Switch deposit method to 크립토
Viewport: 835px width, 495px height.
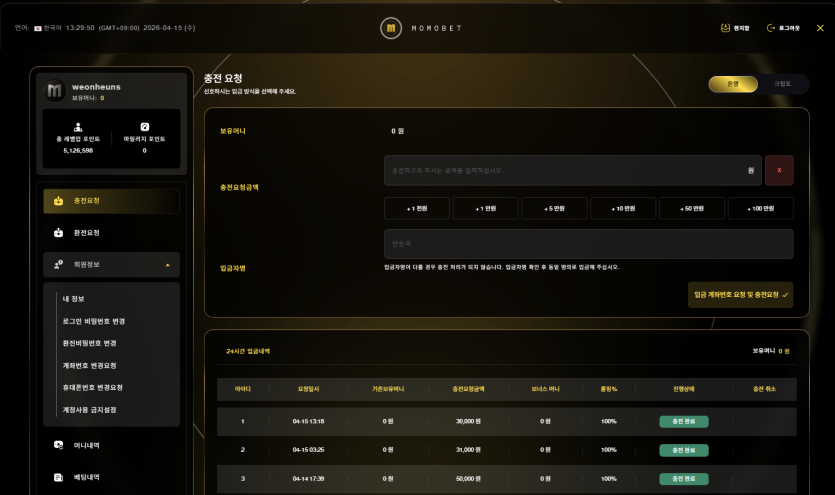782,84
